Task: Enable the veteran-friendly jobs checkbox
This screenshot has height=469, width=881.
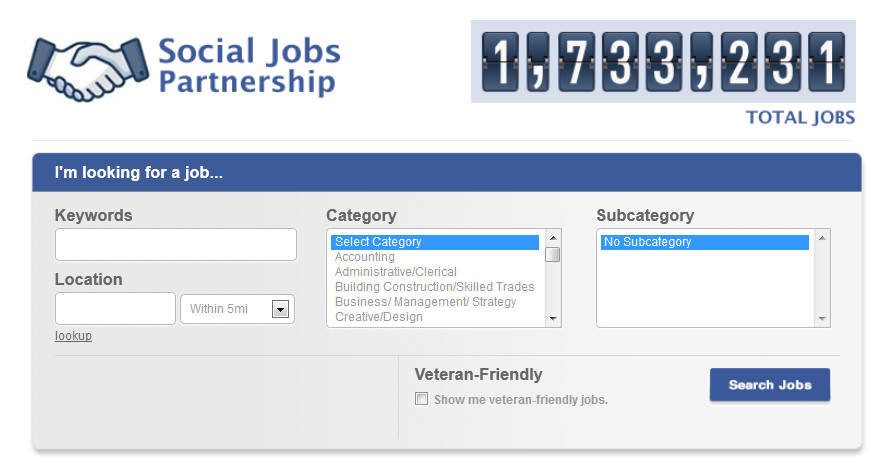Action: [x=422, y=399]
